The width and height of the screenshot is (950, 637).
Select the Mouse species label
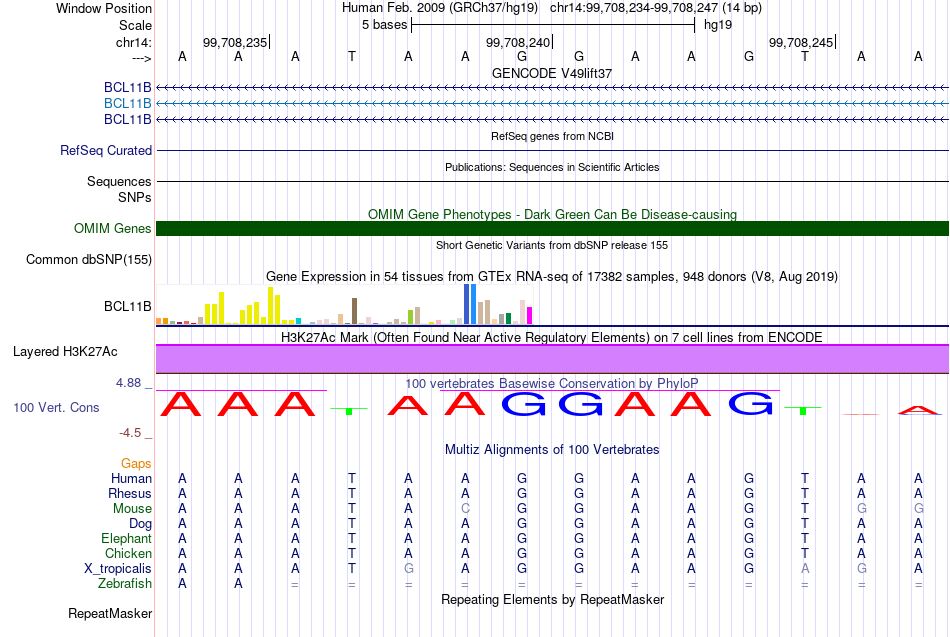[132, 509]
